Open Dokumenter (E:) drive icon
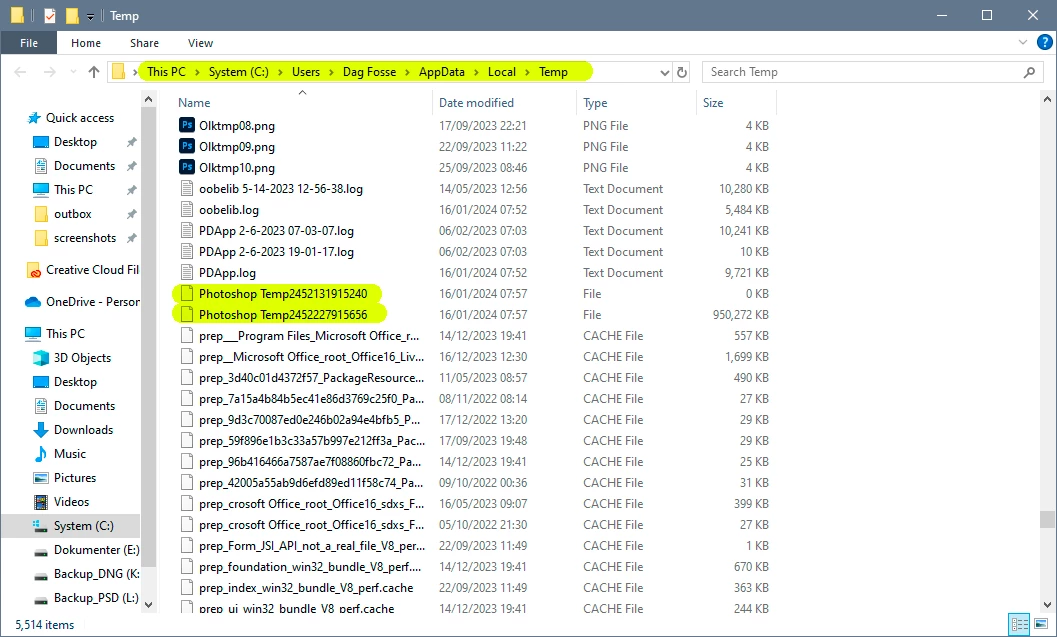Viewport: 1057px width, 637px height. [x=41, y=551]
